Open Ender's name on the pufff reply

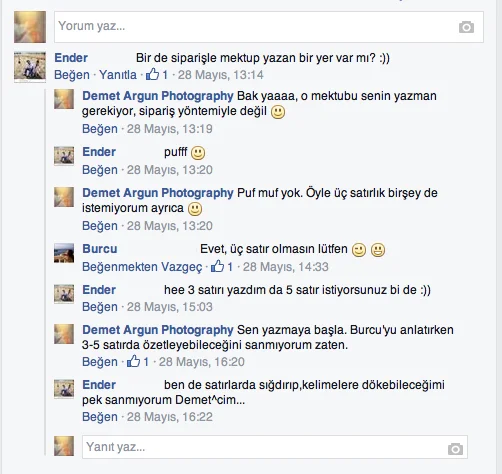pos(99,152)
